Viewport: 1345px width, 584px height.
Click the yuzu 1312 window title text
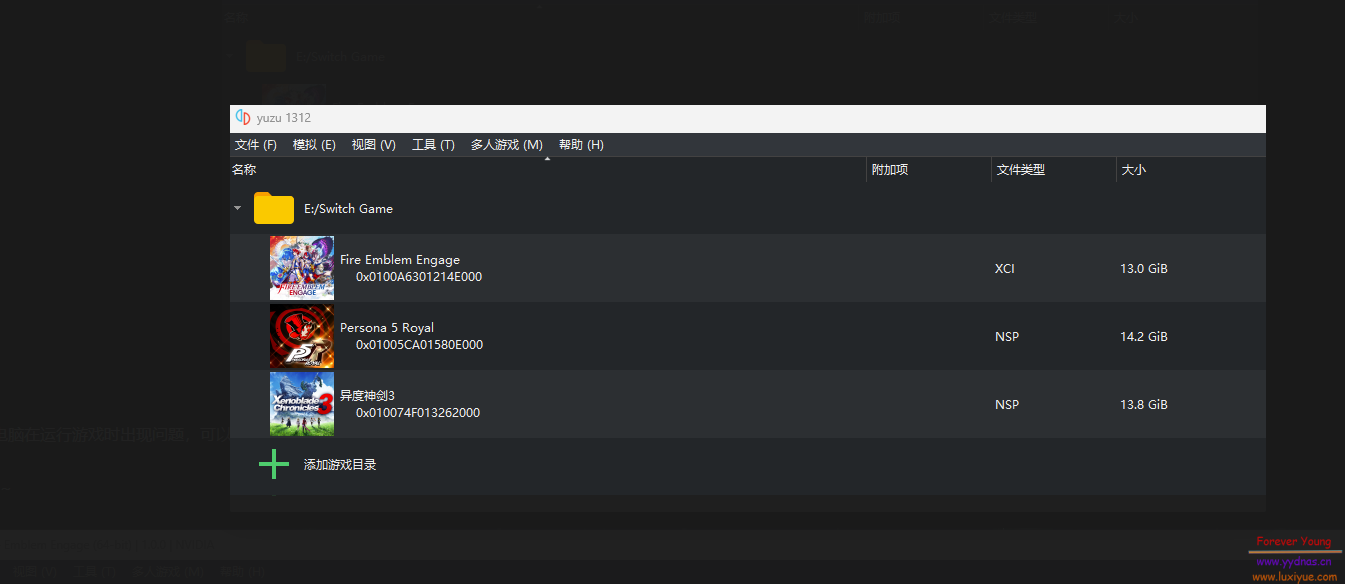tap(284, 118)
